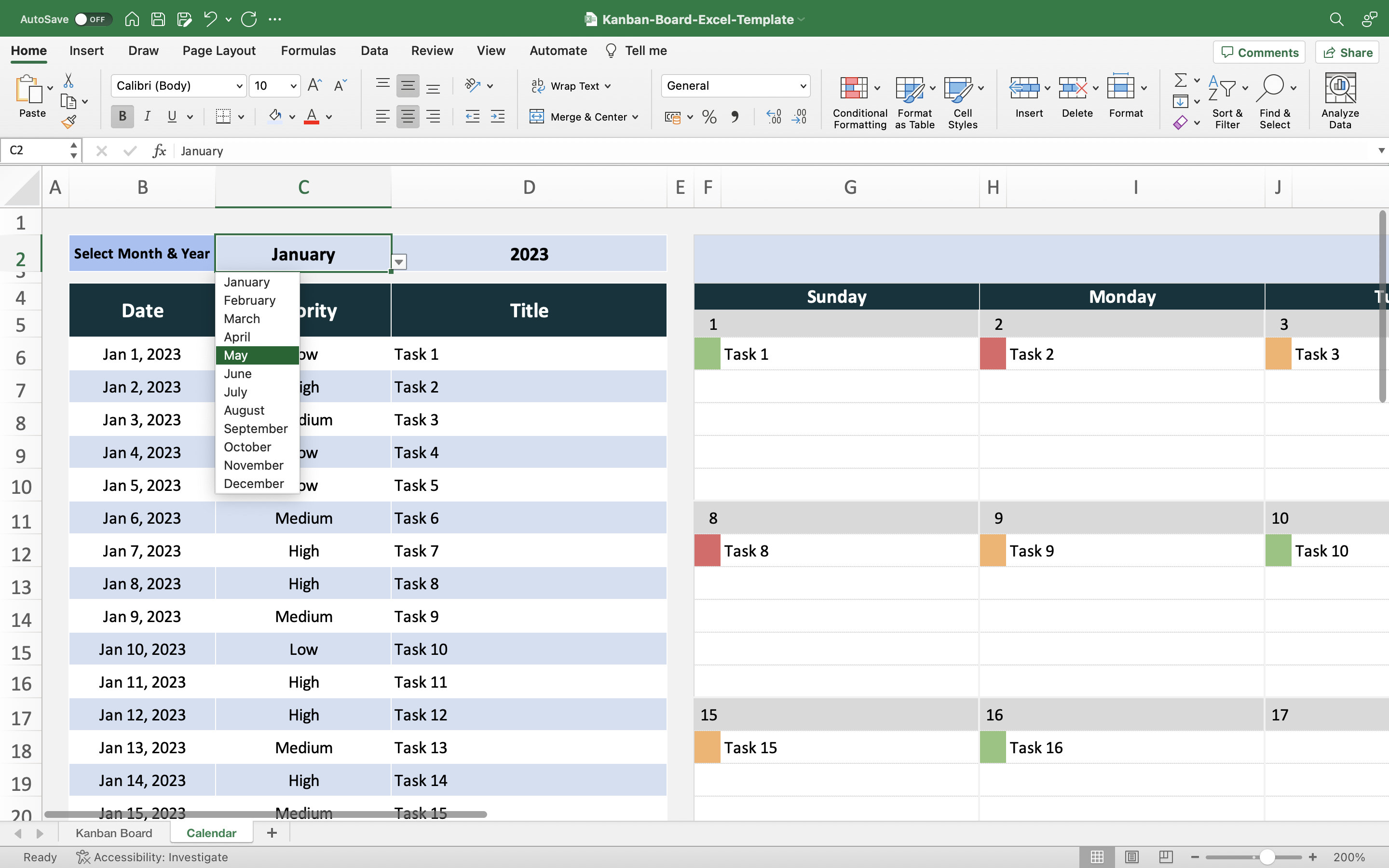1389x868 pixels.
Task: Click the Share button
Action: [x=1347, y=52]
